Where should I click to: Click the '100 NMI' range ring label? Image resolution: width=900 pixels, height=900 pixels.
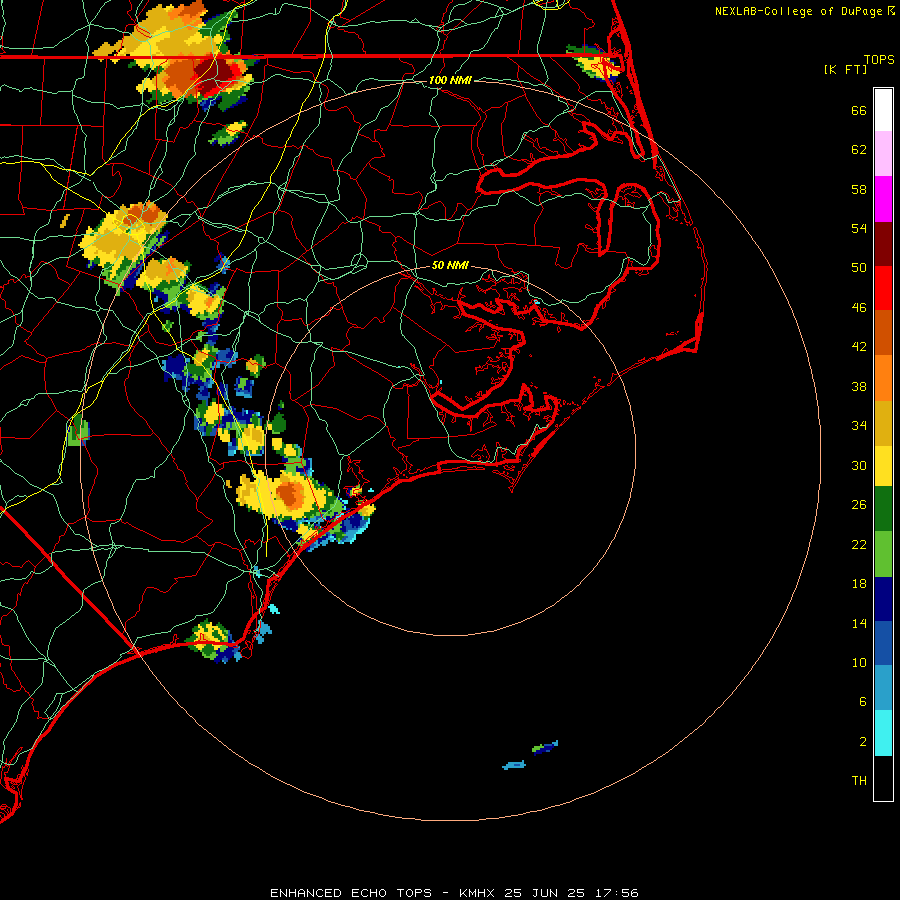click(450, 80)
